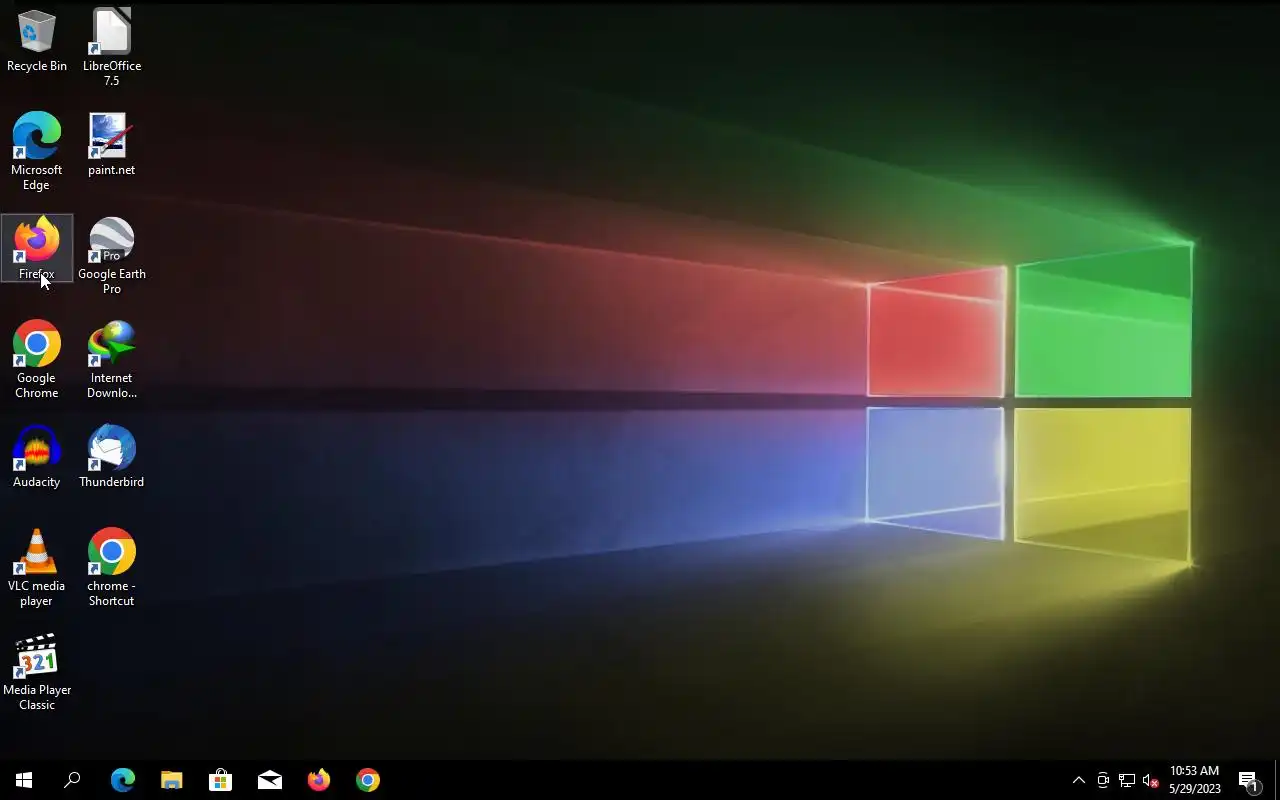Select the Microsoft Edge desktop shortcut
Viewport: 1280px width, 800px height.
37,151
